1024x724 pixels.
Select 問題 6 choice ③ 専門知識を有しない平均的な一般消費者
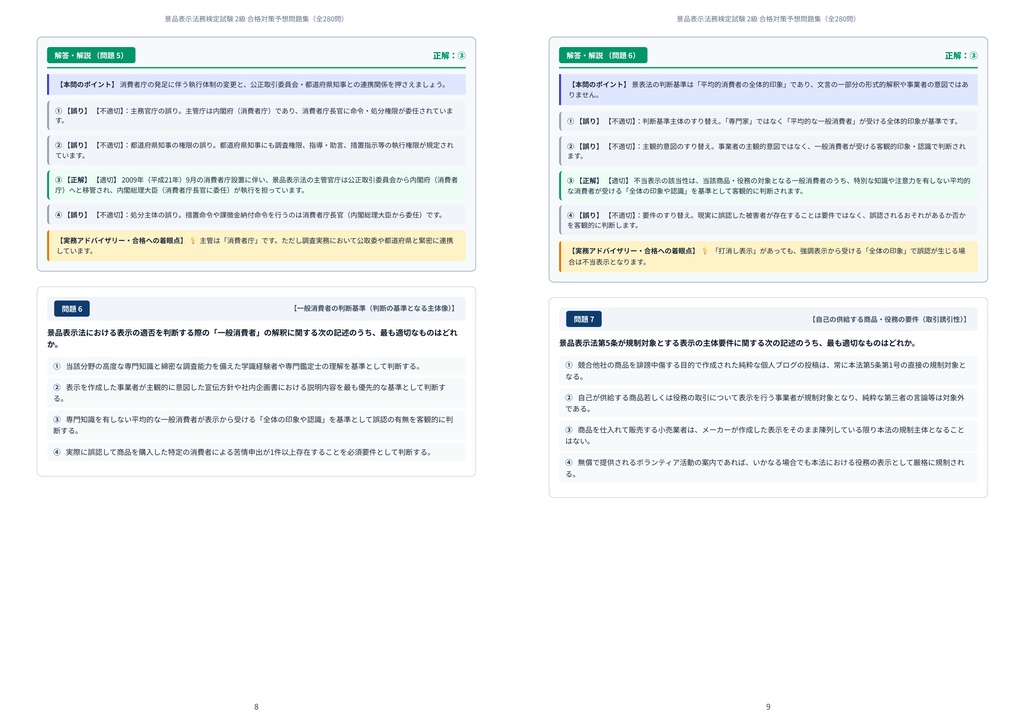(256, 425)
